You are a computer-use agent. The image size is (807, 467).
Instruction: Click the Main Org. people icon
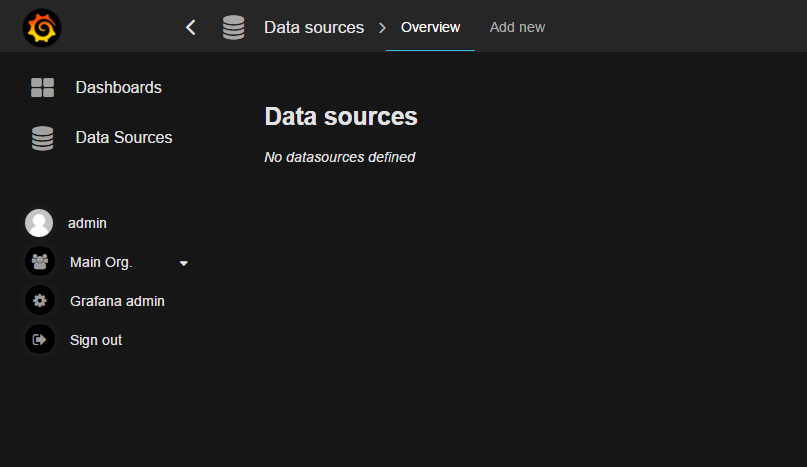39,262
